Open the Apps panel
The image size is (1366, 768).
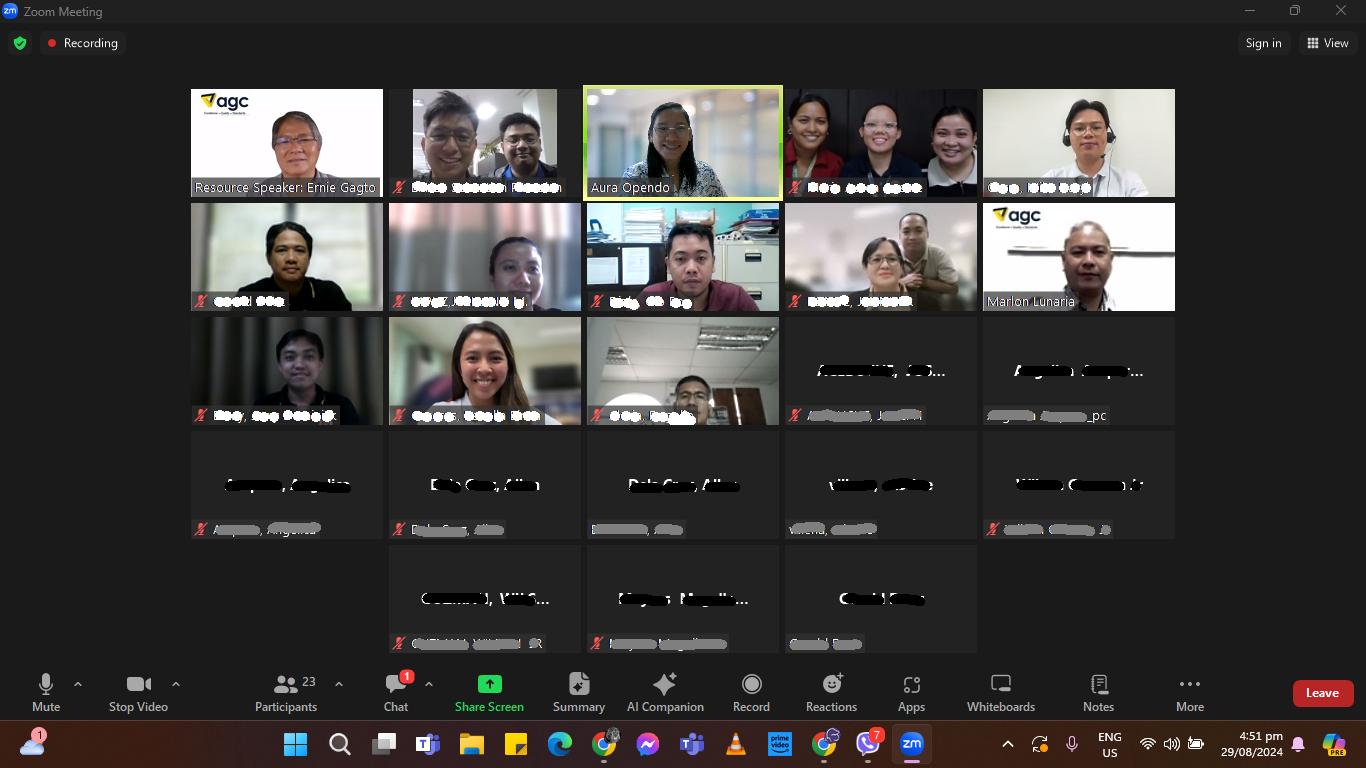[x=911, y=692]
